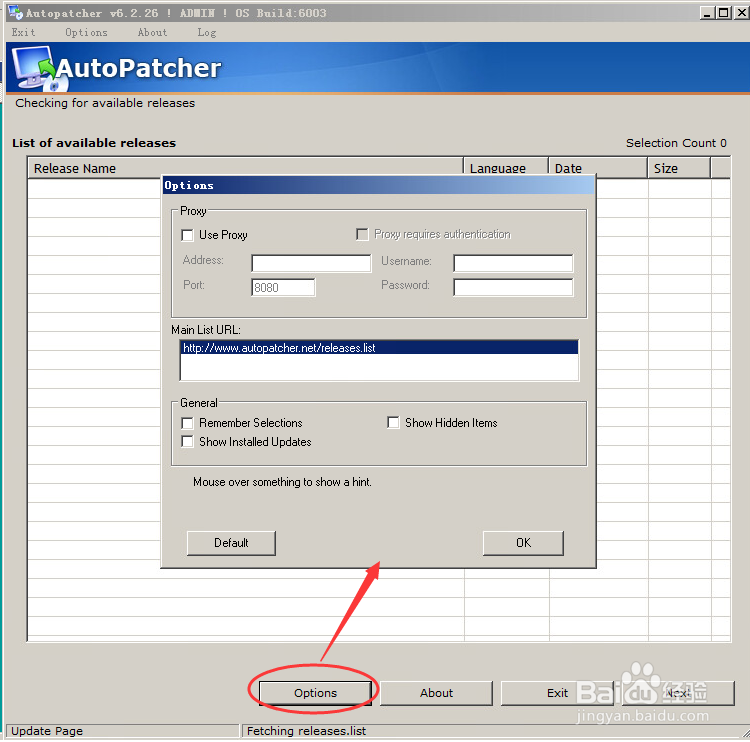The image size is (750, 742).
Task: Click the Main List URL label
Action: [x=206, y=330]
